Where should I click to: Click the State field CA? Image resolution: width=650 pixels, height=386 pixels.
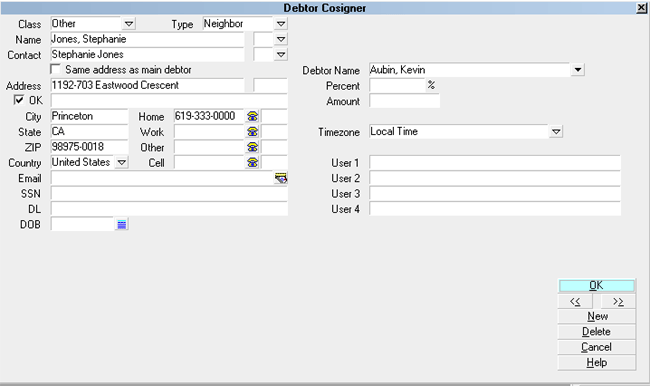89,131
